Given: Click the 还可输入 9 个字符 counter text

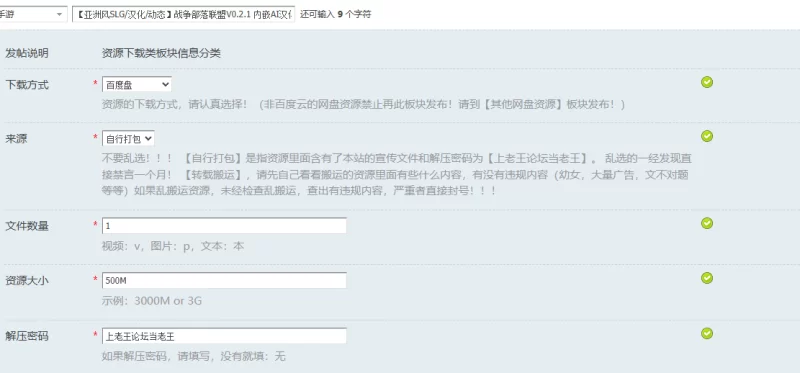Looking at the screenshot, I should 335,14.
